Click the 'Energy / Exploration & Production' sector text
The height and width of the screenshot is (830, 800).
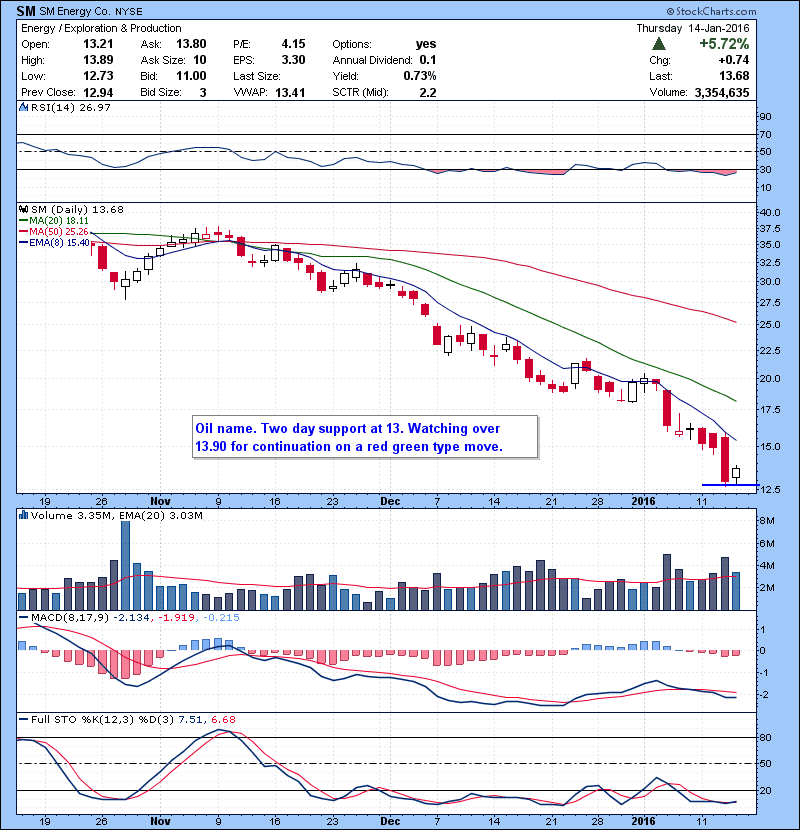[x=101, y=28]
